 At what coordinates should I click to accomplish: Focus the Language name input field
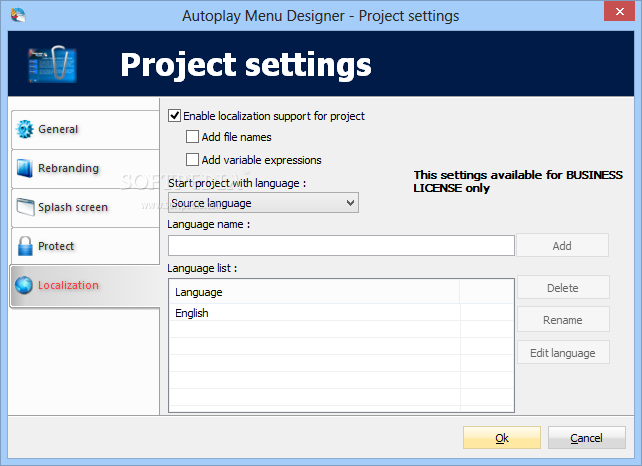[341, 246]
